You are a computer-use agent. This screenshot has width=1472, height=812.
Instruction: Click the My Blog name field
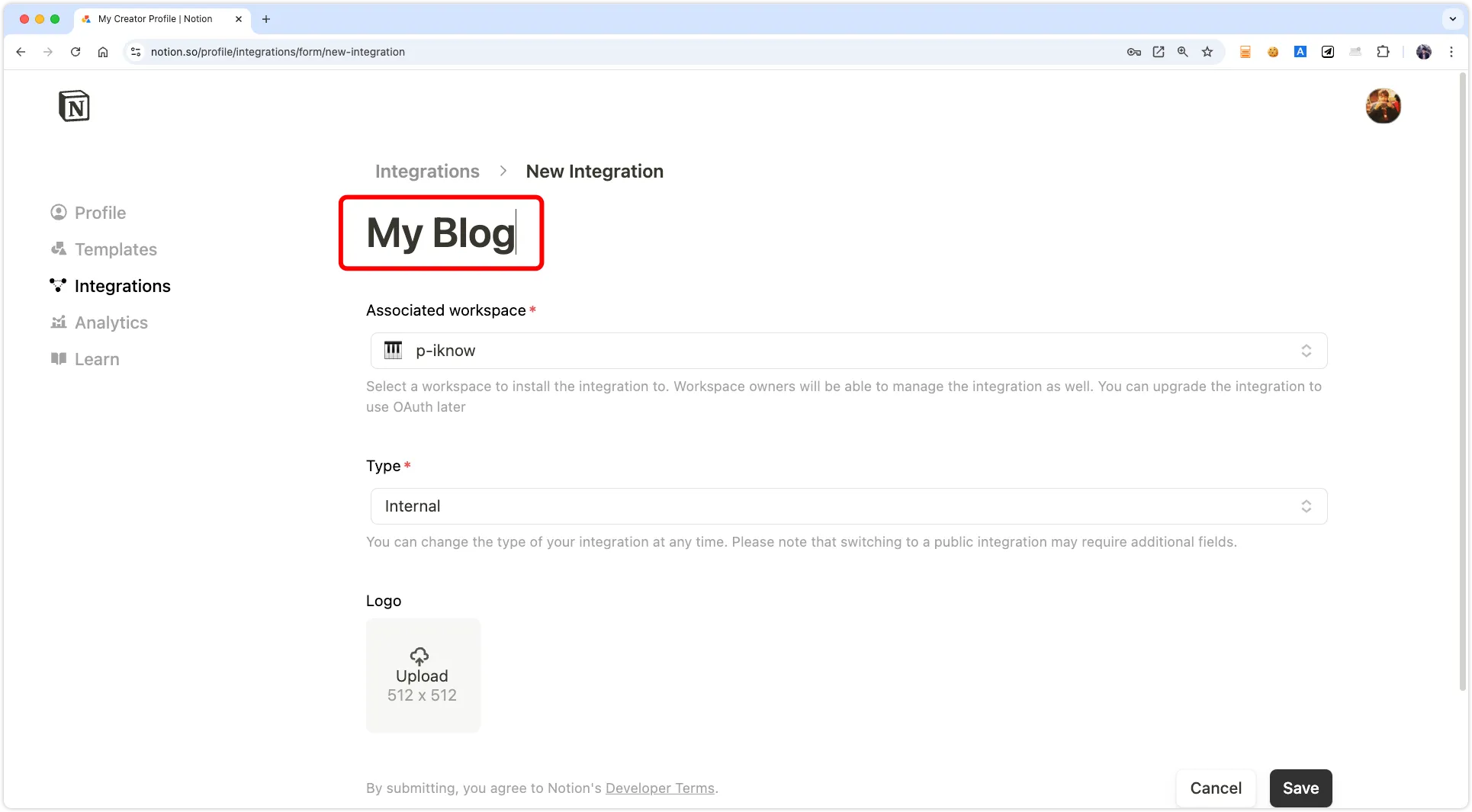[x=441, y=233]
